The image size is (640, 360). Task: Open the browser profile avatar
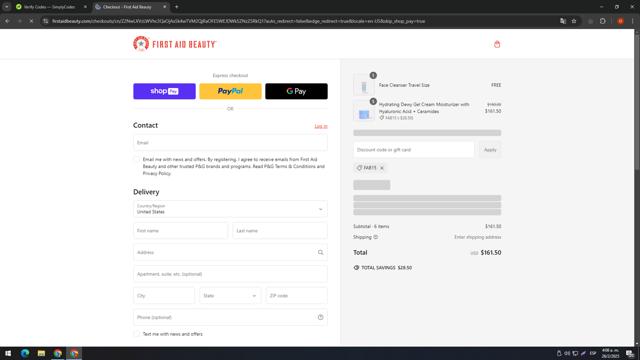pos(620,21)
